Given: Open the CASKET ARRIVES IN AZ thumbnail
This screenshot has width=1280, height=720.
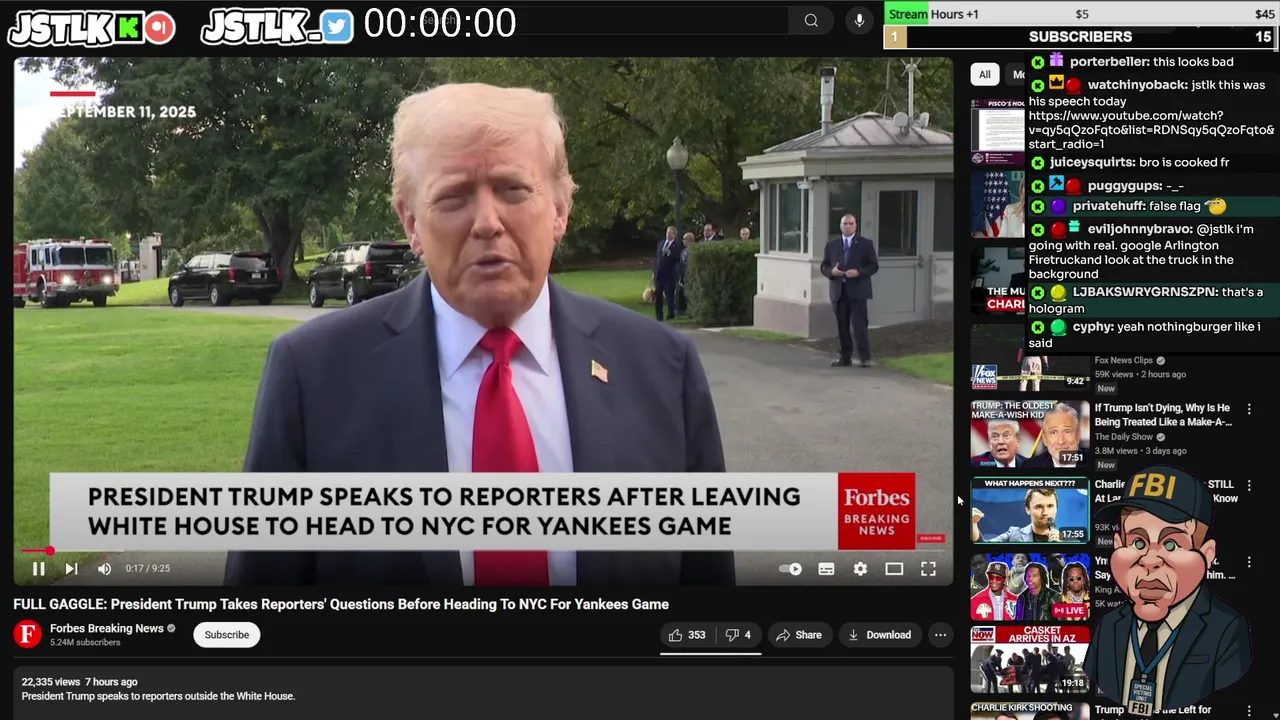Looking at the screenshot, I should (1030, 660).
